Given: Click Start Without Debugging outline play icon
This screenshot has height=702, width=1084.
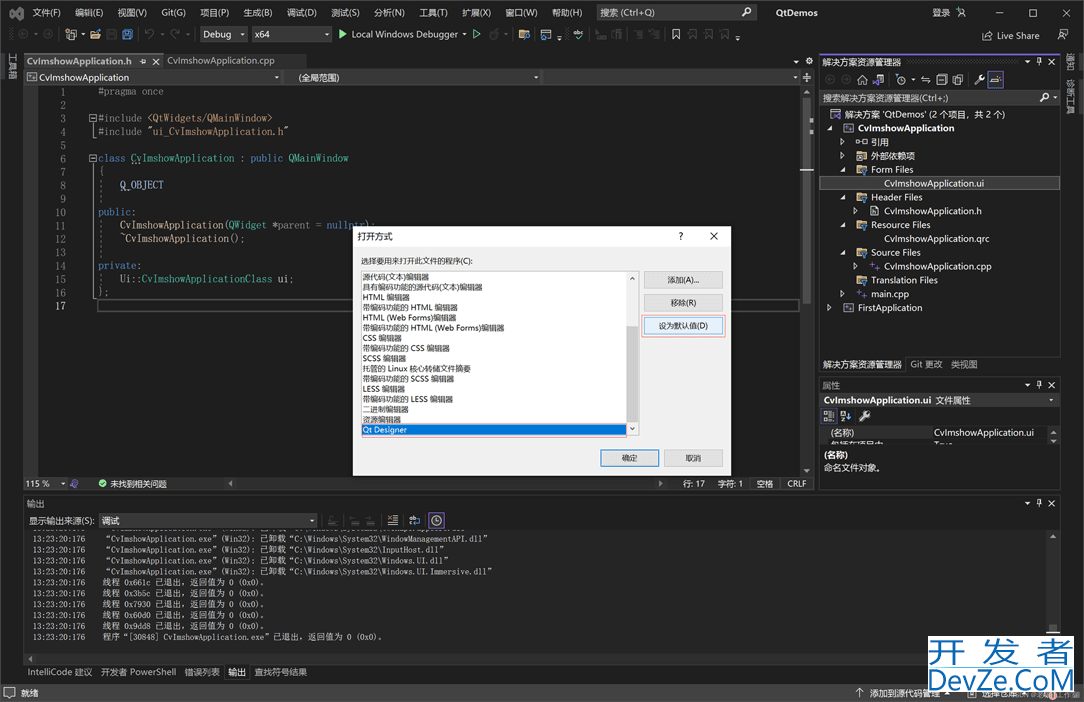Looking at the screenshot, I should pos(476,34).
